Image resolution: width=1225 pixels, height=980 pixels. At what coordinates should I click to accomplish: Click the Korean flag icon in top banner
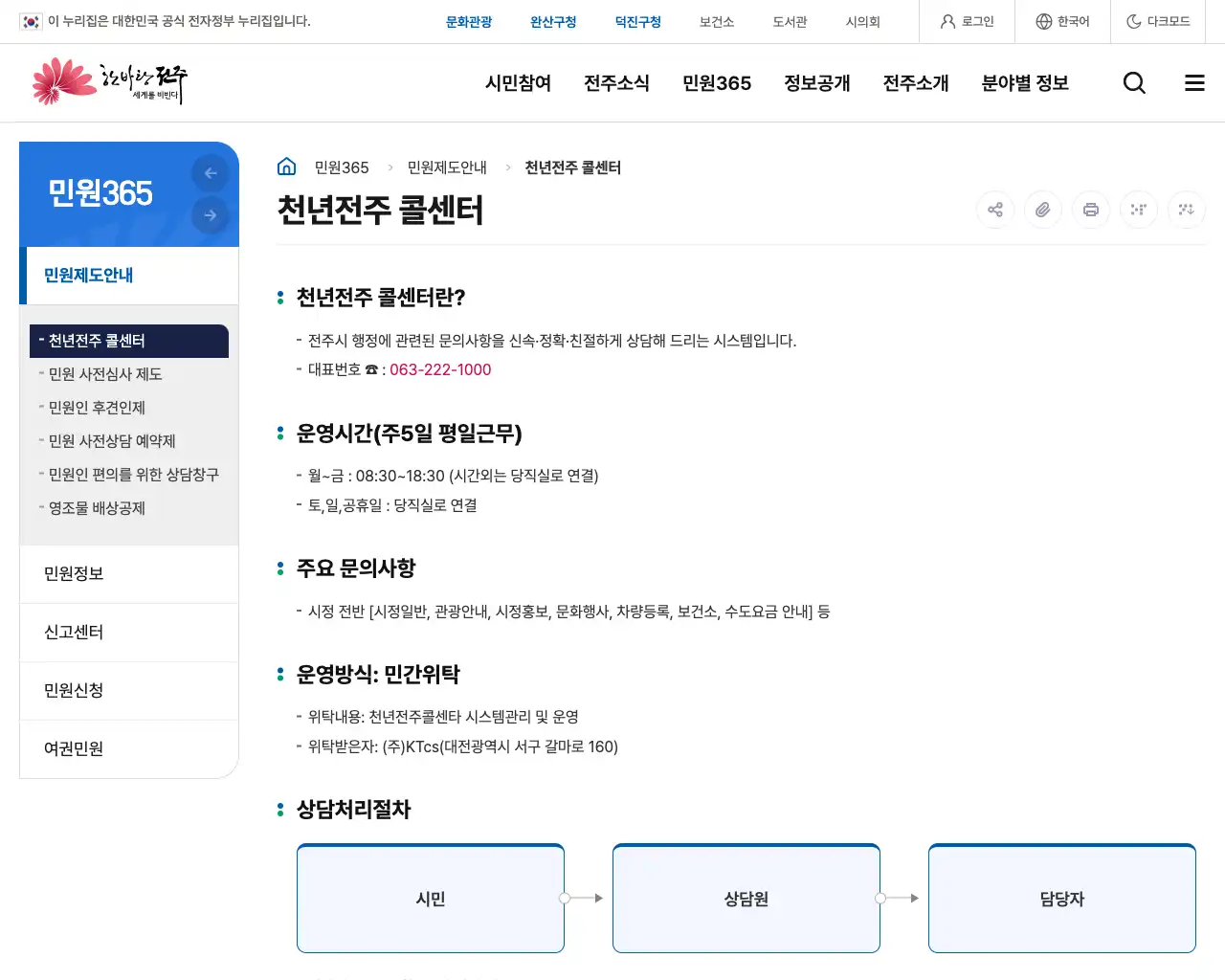pos(31,21)
